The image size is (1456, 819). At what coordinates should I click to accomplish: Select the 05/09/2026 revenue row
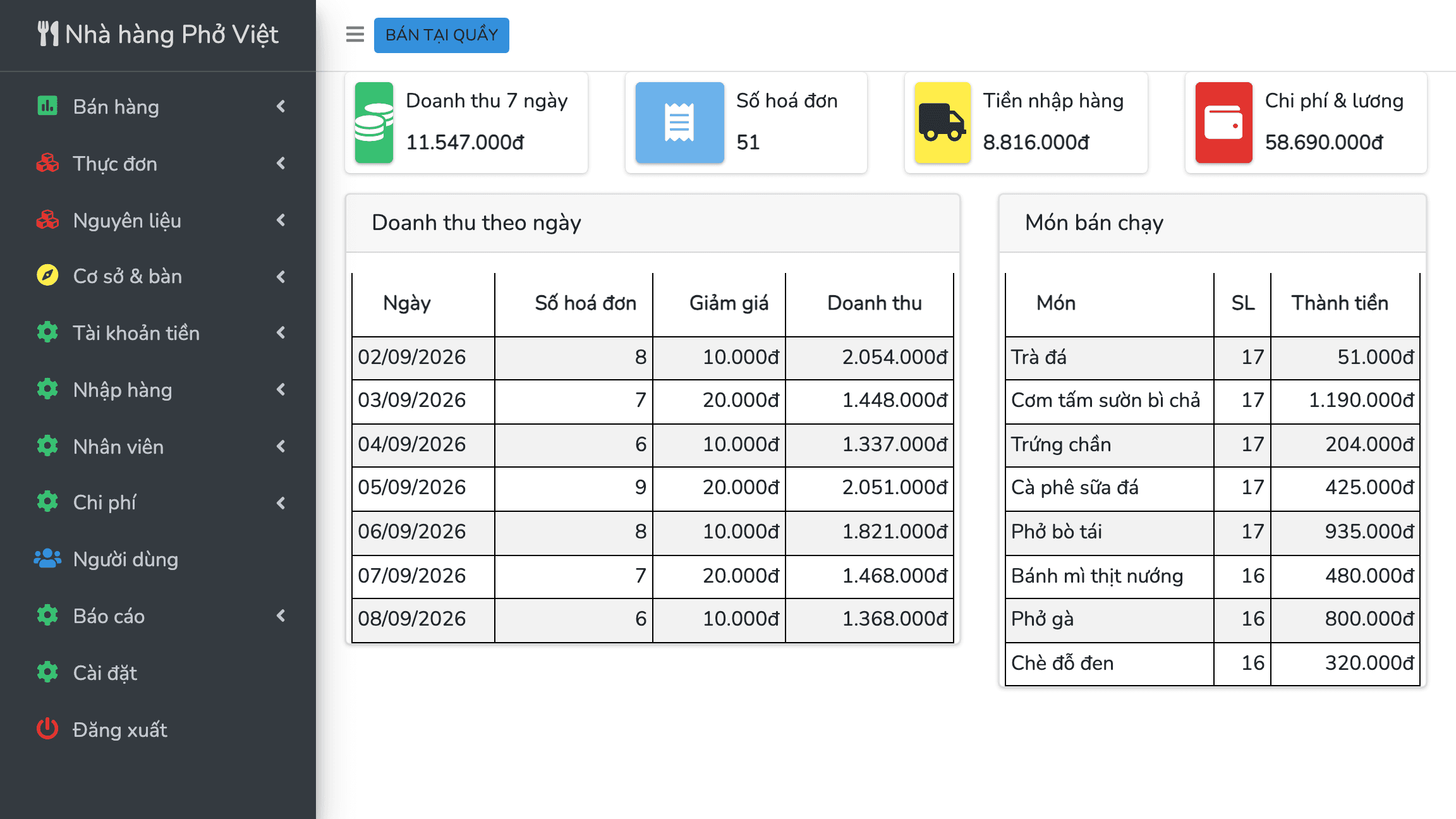pos(653,488)
